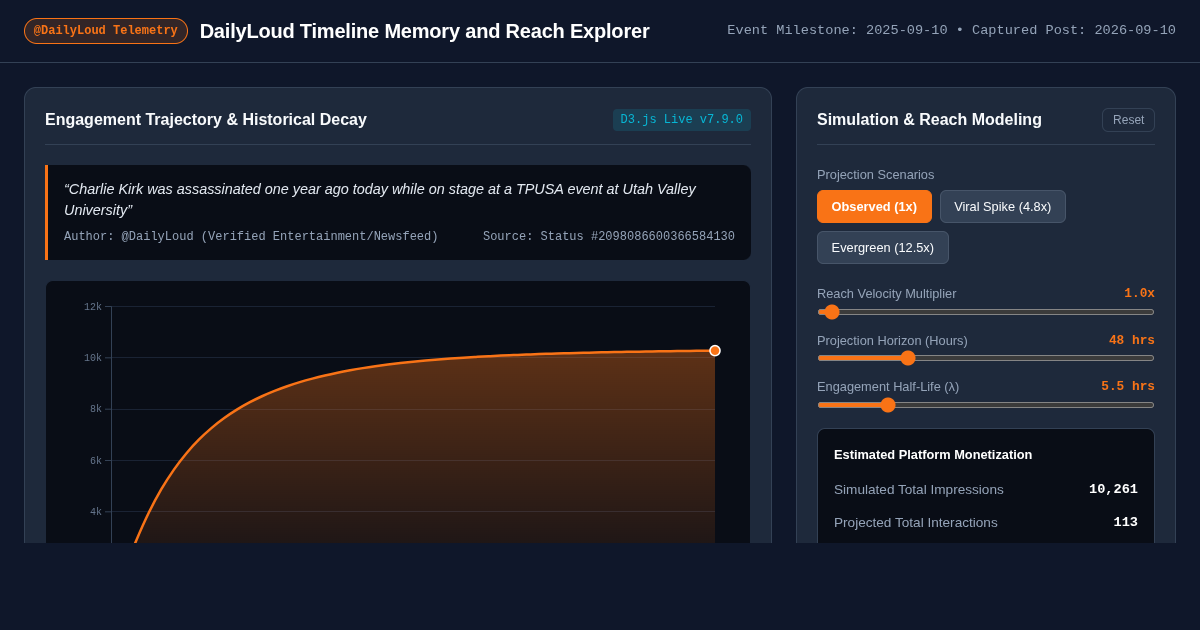This screenshot has width=1200, height=630.
Task: Click the Reset button
Action: click(1128, 120)
